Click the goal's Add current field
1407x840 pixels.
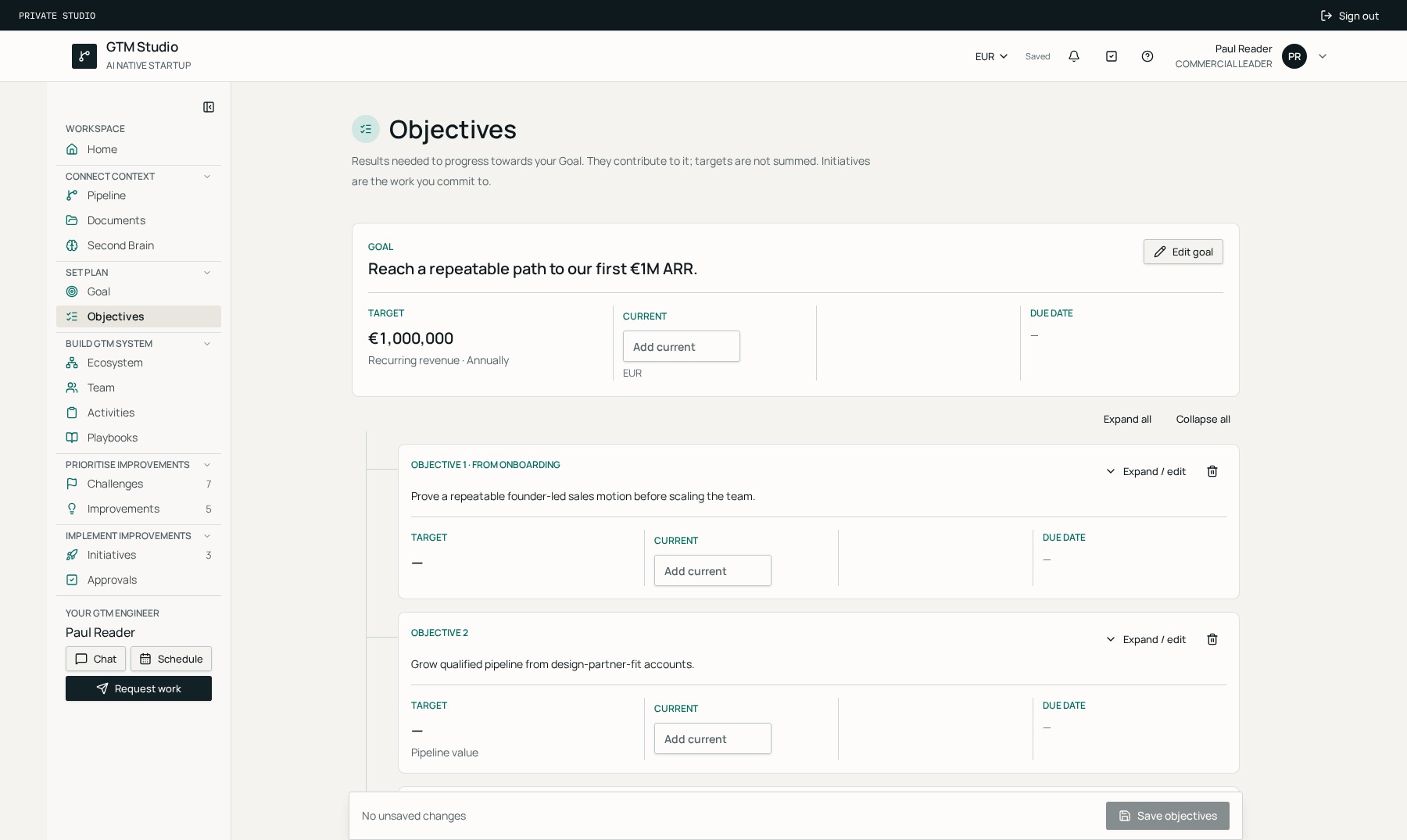click(x=682, y=346)
